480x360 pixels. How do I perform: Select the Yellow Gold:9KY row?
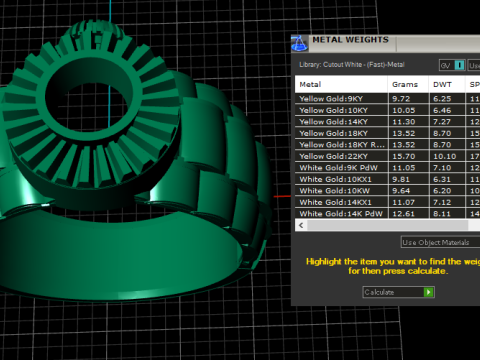387,99
